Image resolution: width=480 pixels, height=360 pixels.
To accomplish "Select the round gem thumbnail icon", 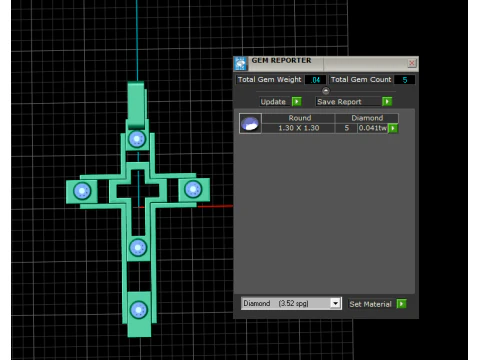I will (250, 123).
